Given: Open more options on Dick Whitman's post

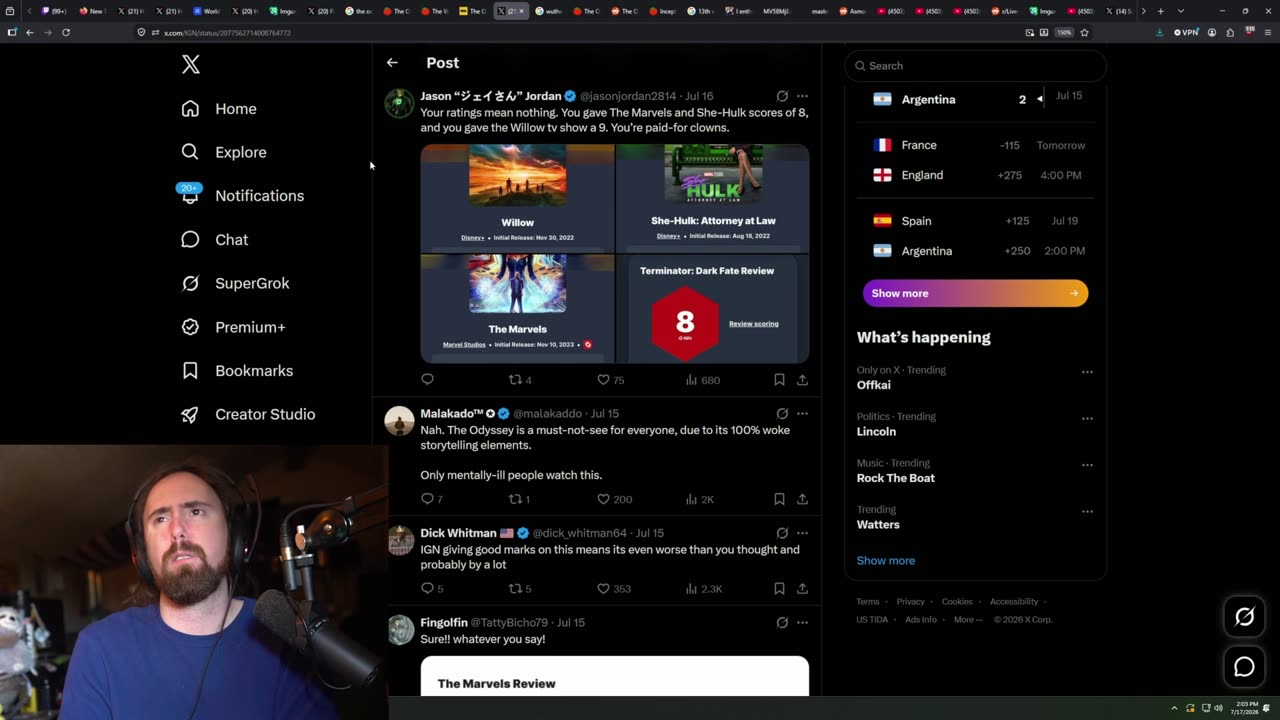Looking at the screenshot, I should [802, 533].
